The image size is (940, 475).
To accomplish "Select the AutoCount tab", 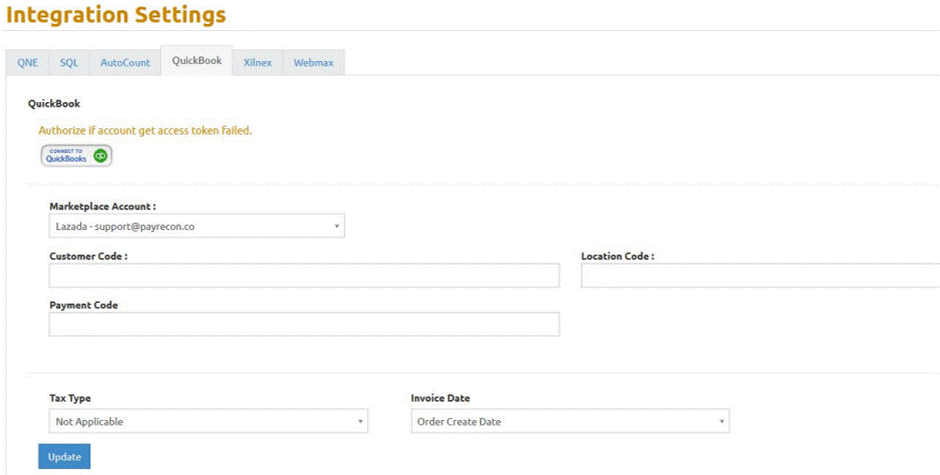I will pyautogui.click(x=125, y=62).
